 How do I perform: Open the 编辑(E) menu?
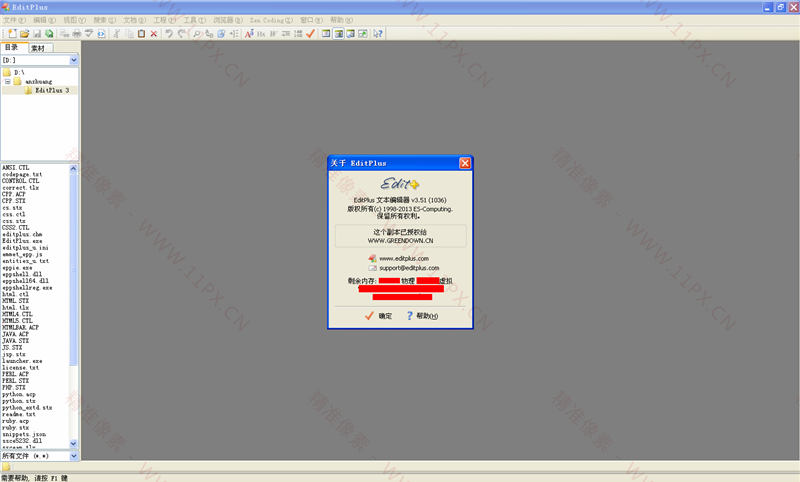44,20
